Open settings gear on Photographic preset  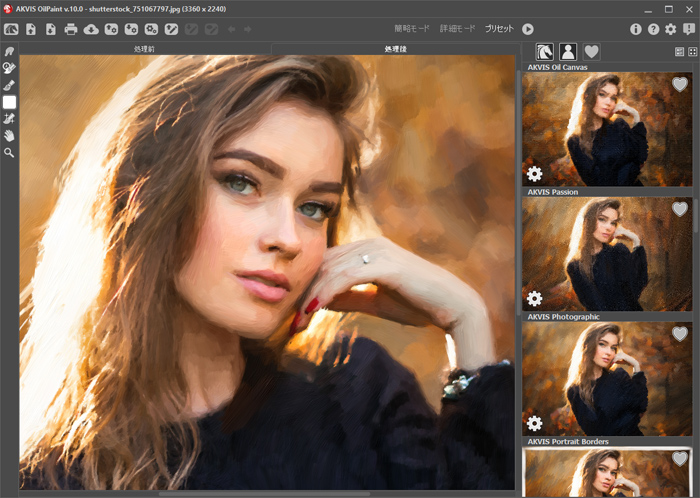coord(534,423)
